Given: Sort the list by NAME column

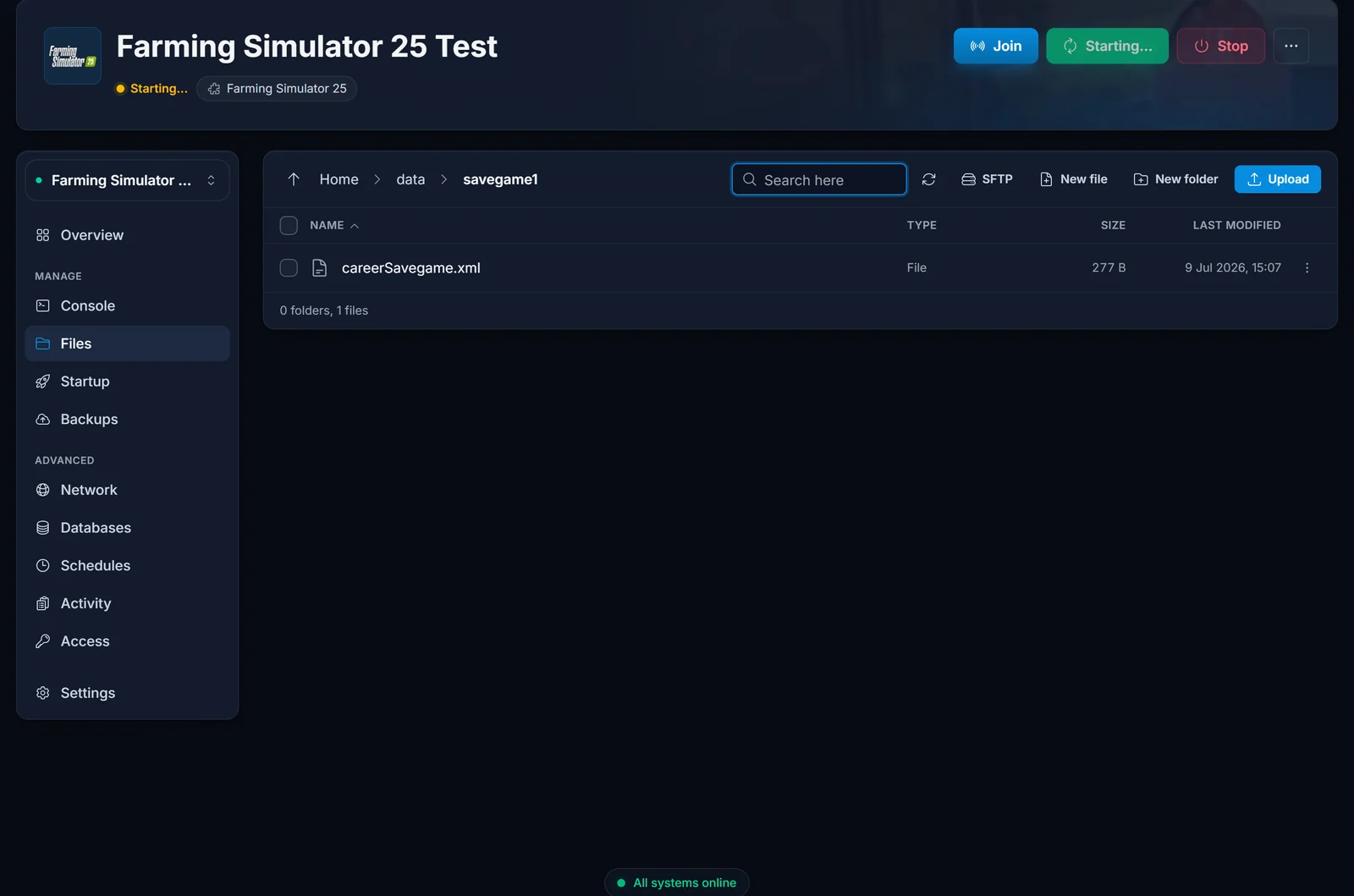Looking at the screenshot, I should (334, 225).
